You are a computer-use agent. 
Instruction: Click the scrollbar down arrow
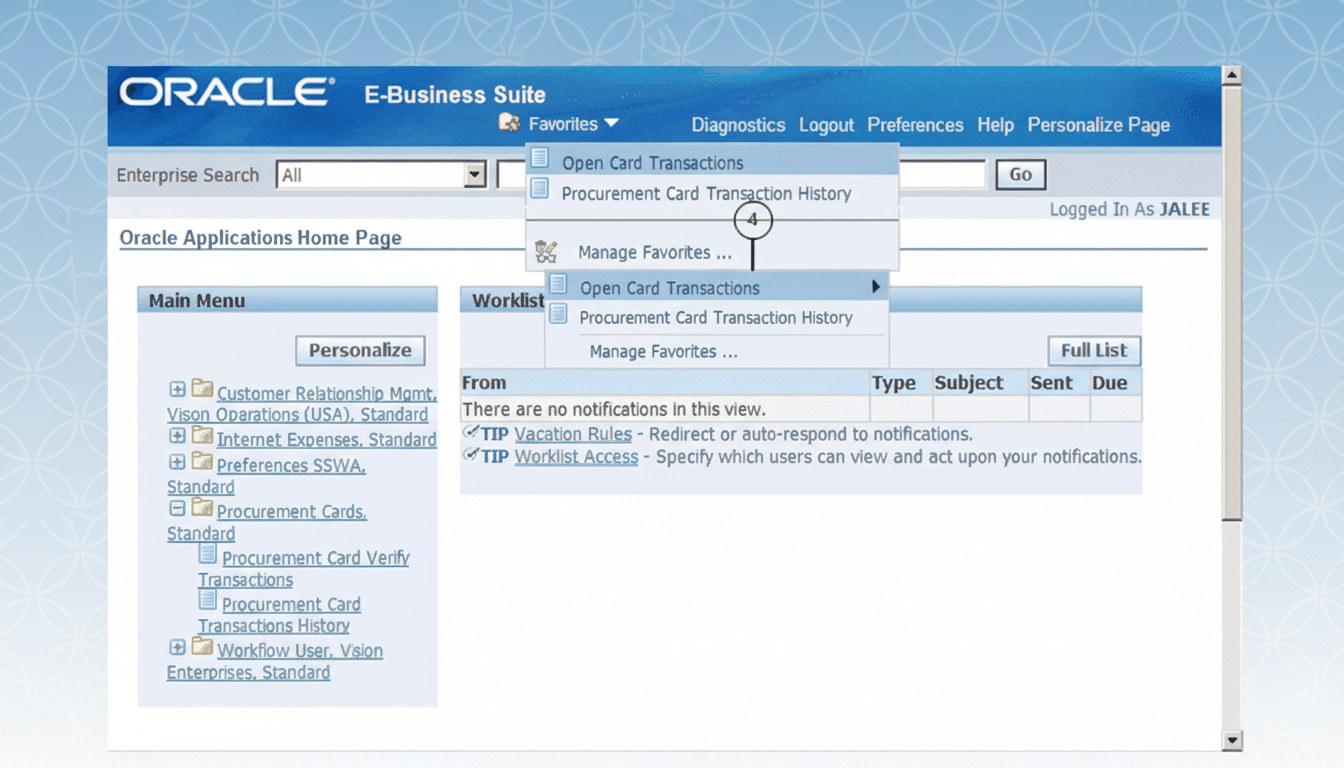tap(1231, 740)
